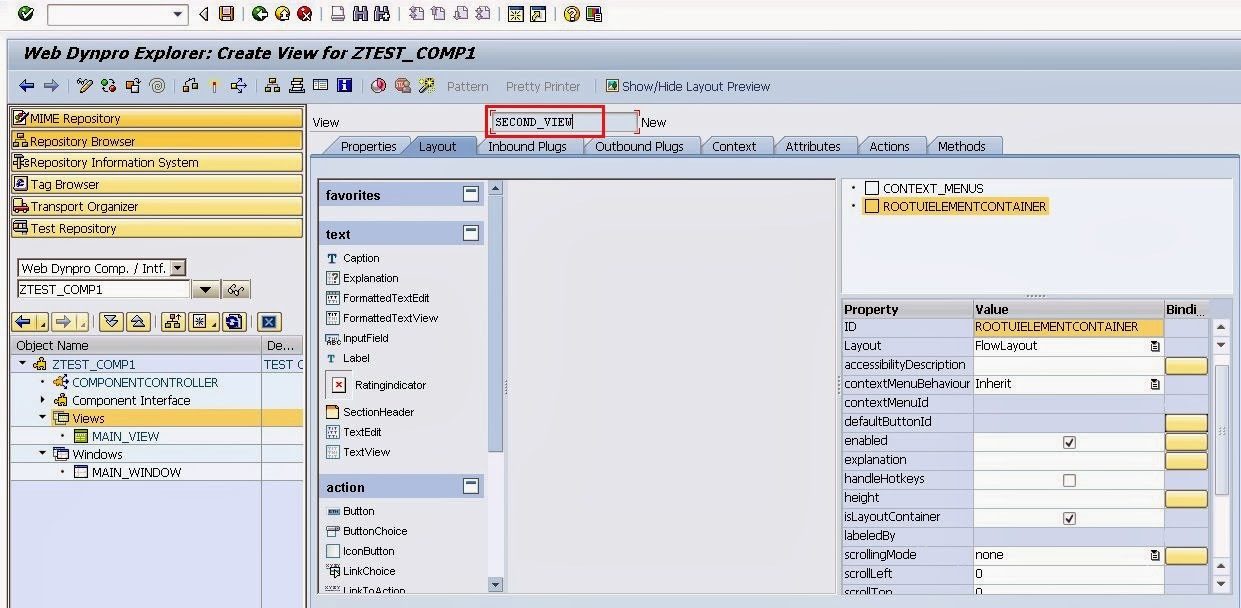Expand the Component Interface tree node
The height and width of the screenshot is (608, 1241).
click(43, 400)
